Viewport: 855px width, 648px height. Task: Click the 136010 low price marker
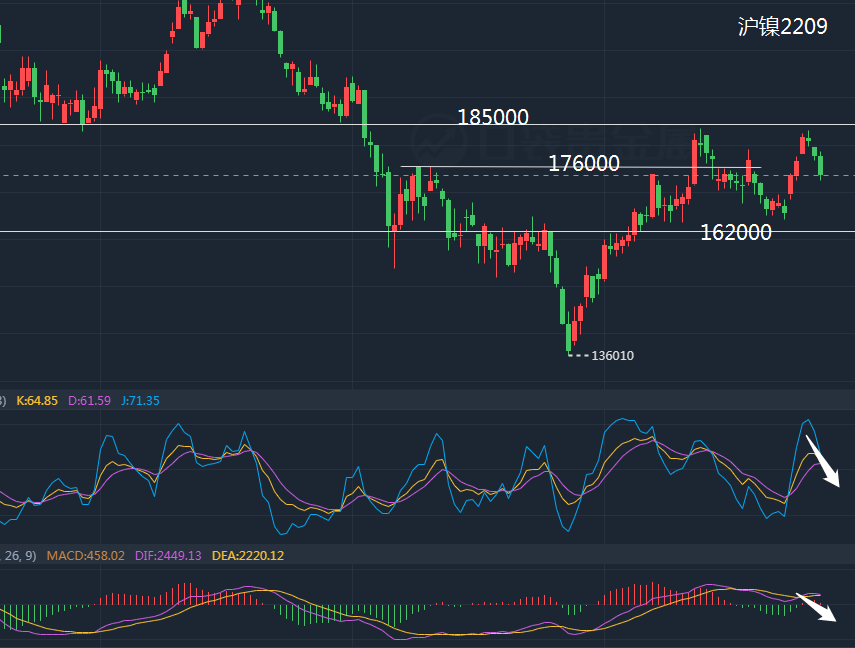(x=612, y=356)
